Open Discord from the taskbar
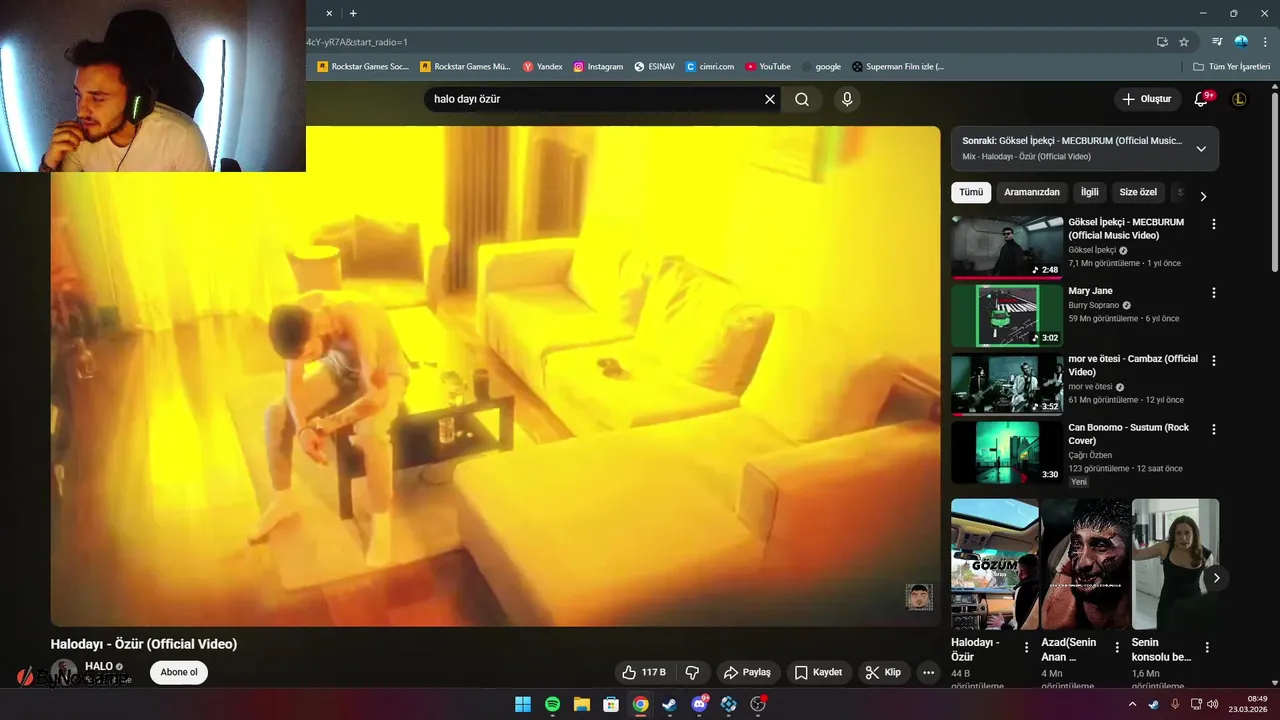 tap(699, 704)
